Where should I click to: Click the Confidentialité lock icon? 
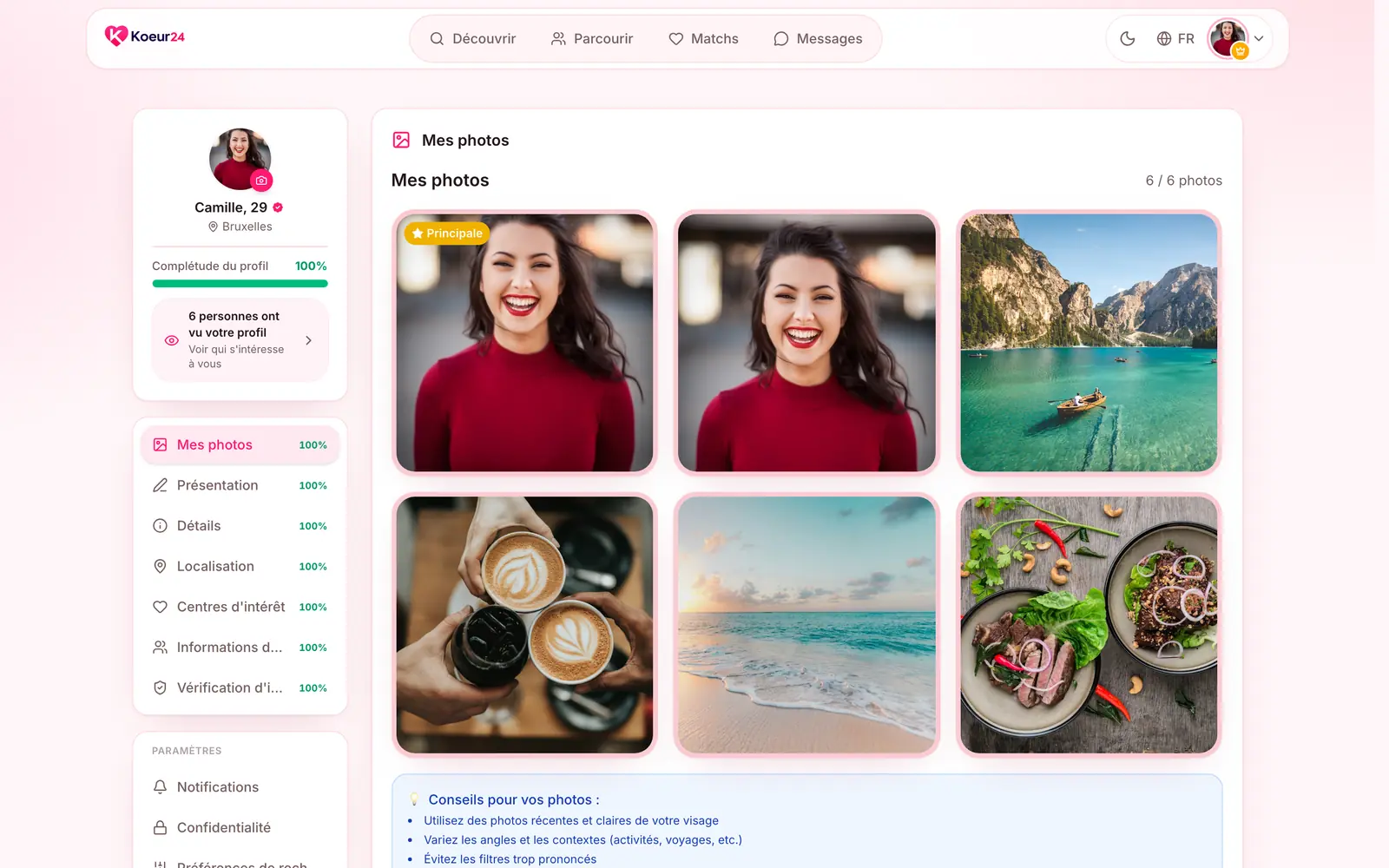pos(160,828)
